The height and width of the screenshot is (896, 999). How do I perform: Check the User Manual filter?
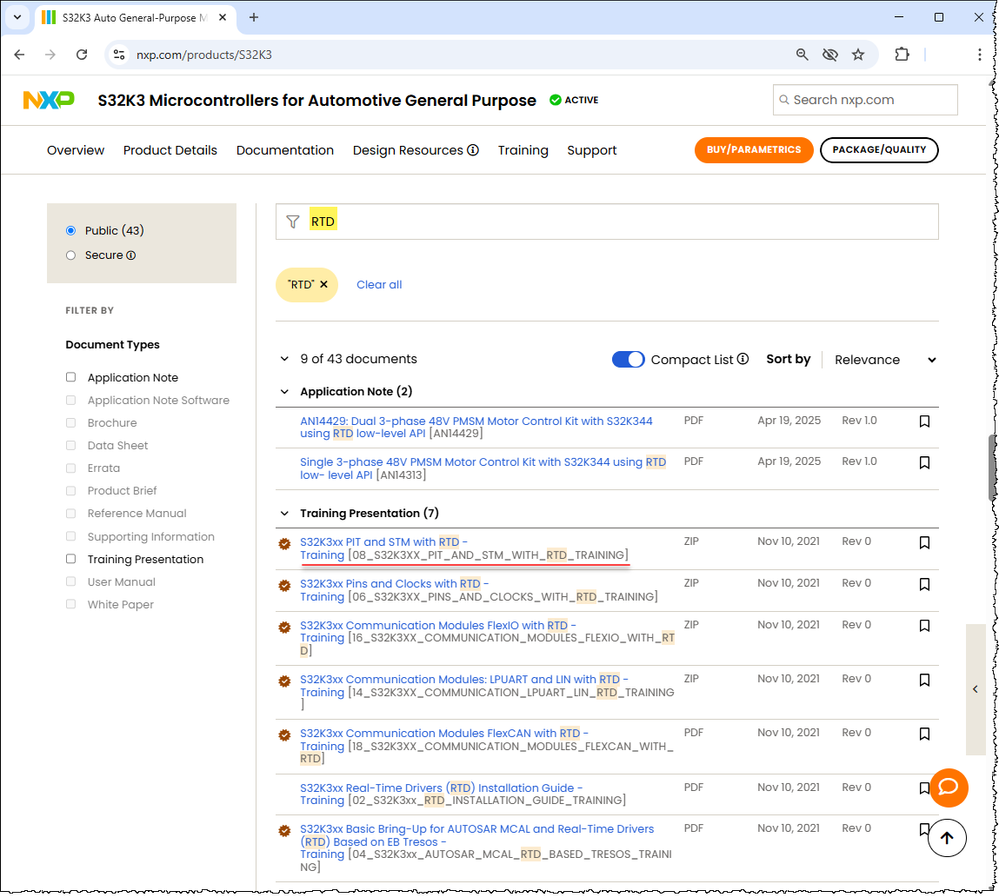71,582
